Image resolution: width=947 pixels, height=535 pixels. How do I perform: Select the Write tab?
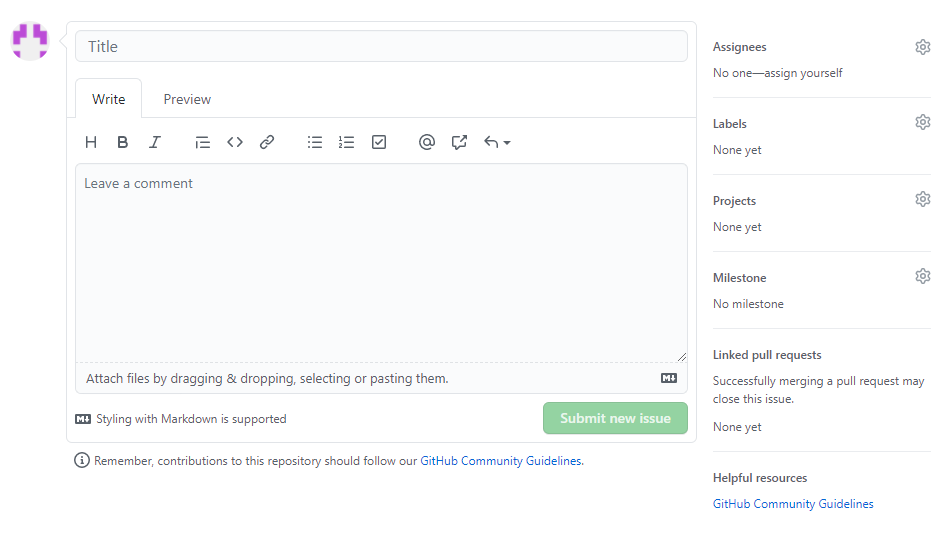pos(109,99)
